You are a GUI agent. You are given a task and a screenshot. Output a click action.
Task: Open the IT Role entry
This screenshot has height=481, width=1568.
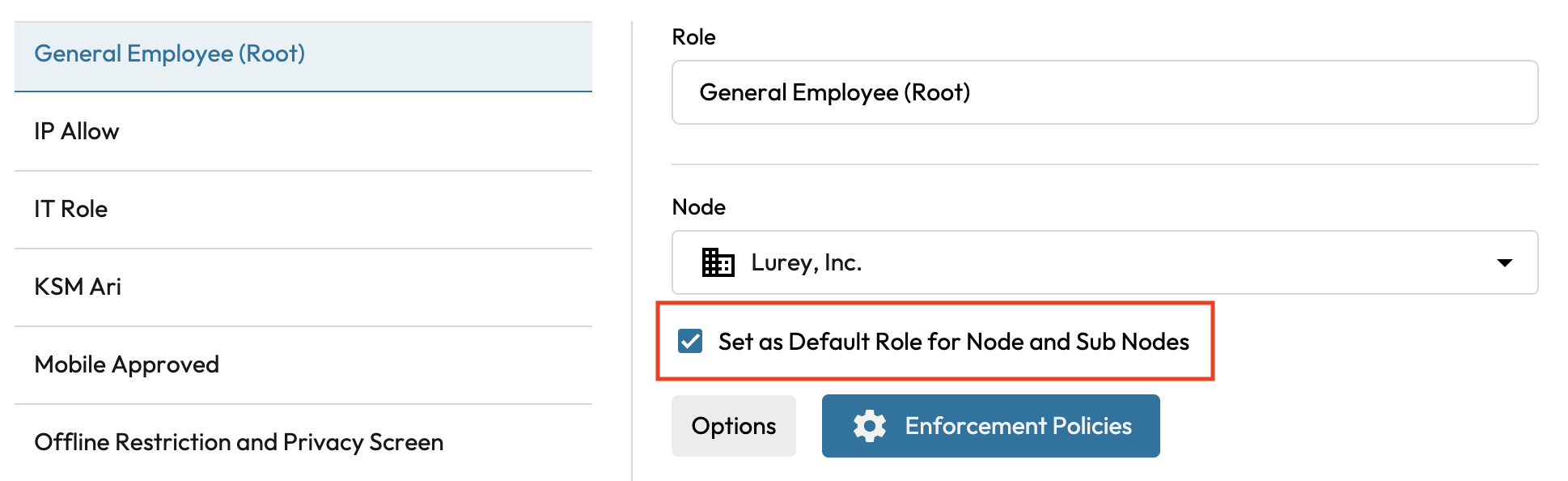71,209
